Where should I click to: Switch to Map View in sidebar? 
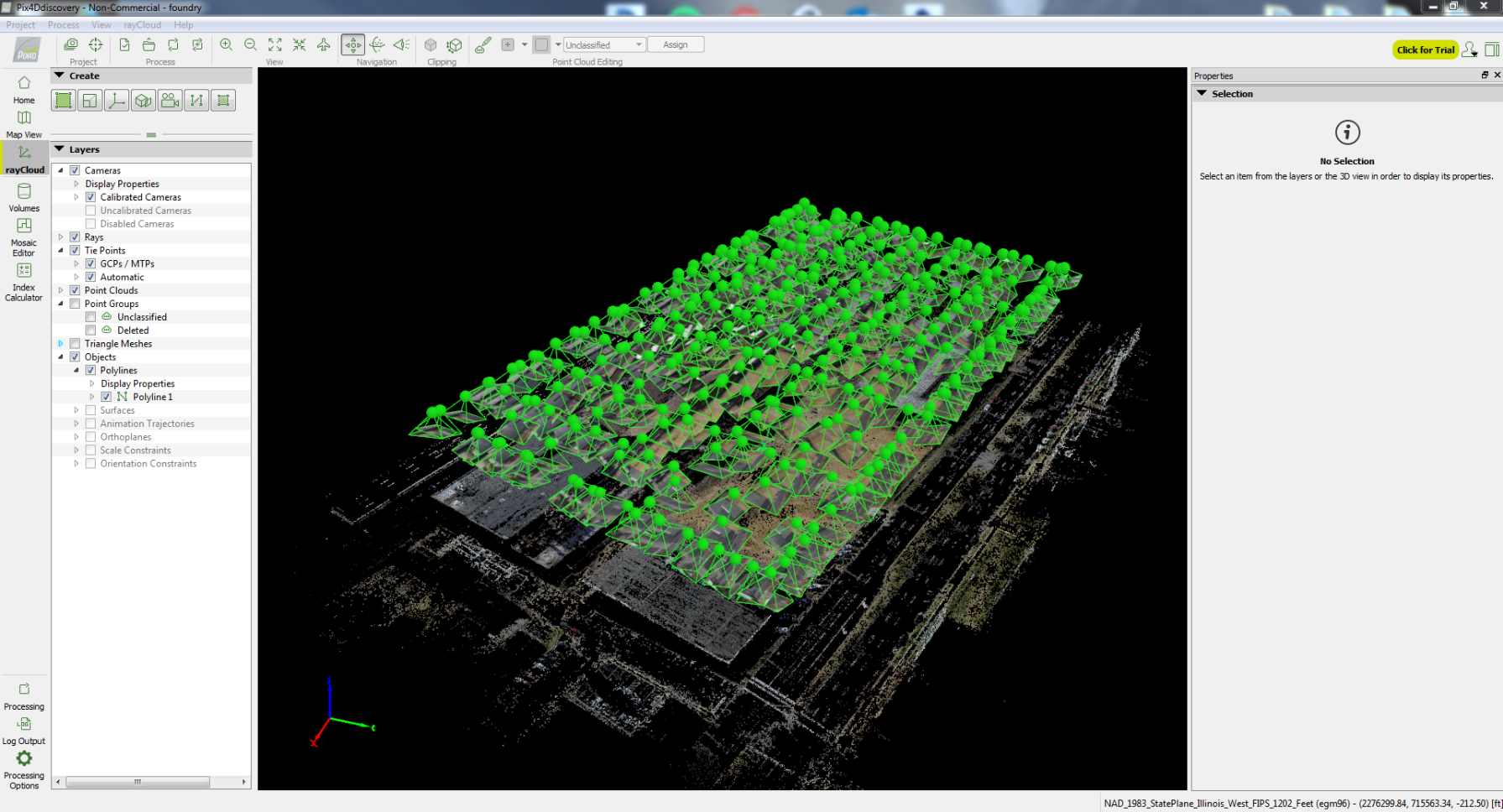coord(24,124)
